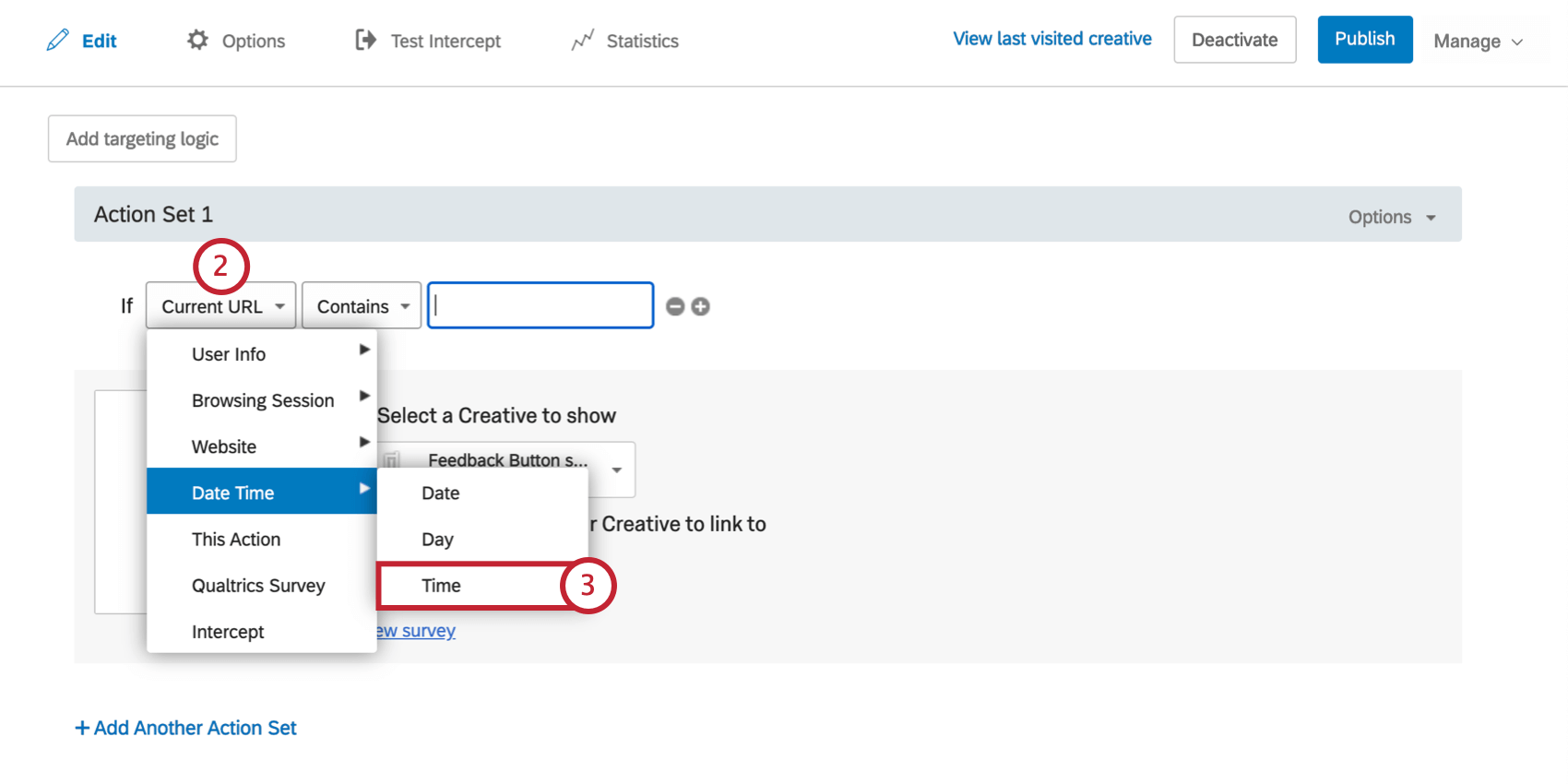Click the Edit pencil icon
This screenshot has height=784, width=1568.
pos(57,40)
